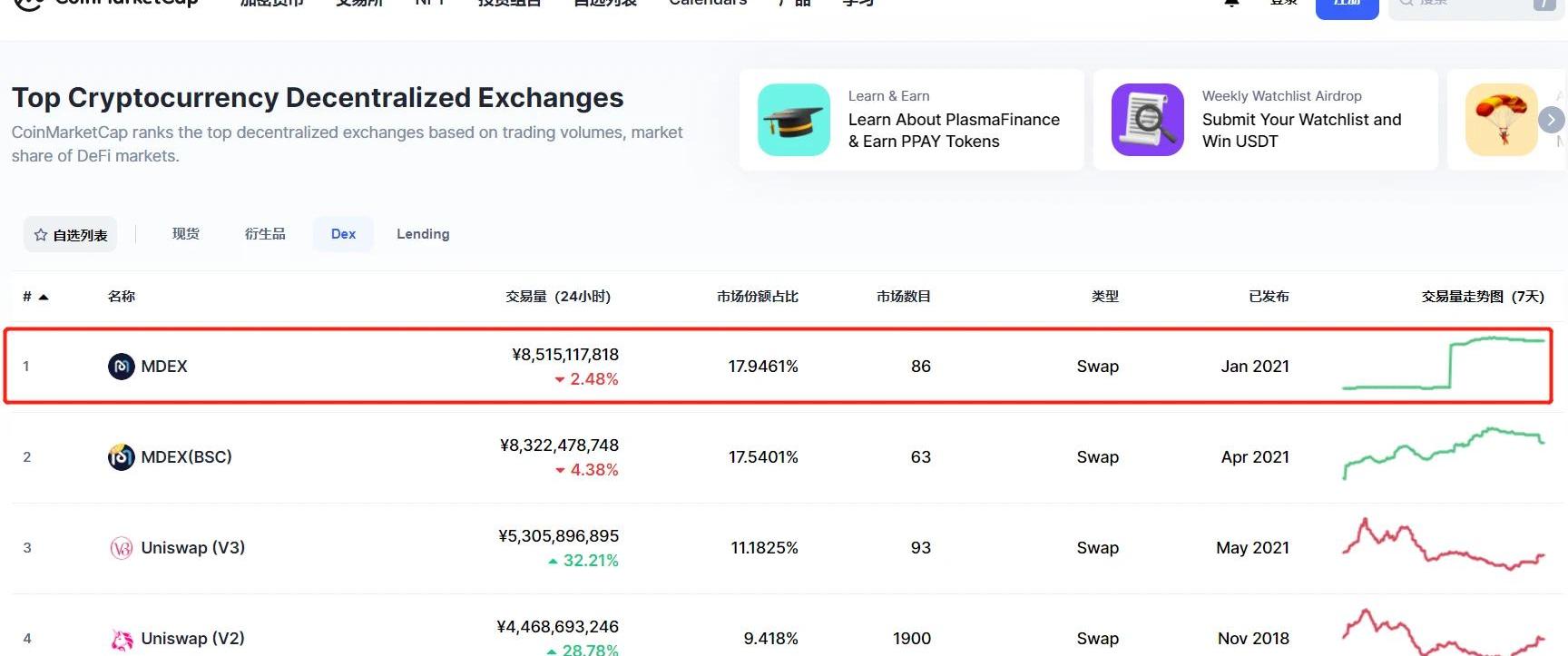This screenshot has width=1568, height=656.
Task: Open the MDEX(BSC) exchange name link
Action: coord(186,457)
